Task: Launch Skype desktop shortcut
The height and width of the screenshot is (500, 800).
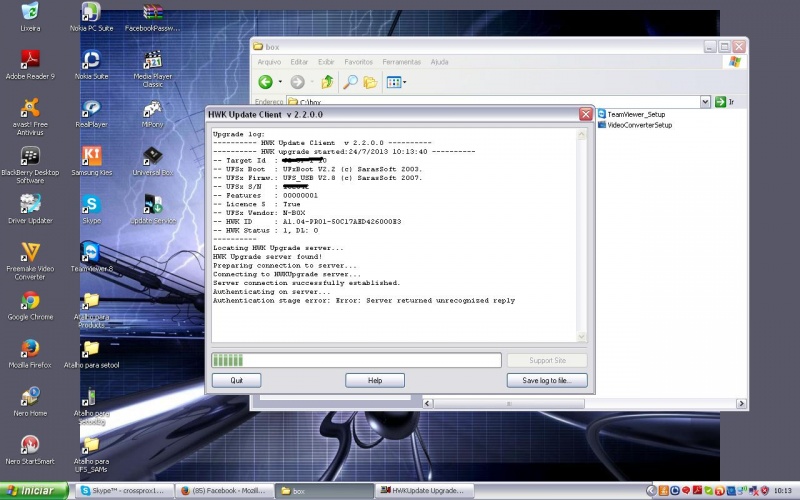Action: (x=91, y=210)
